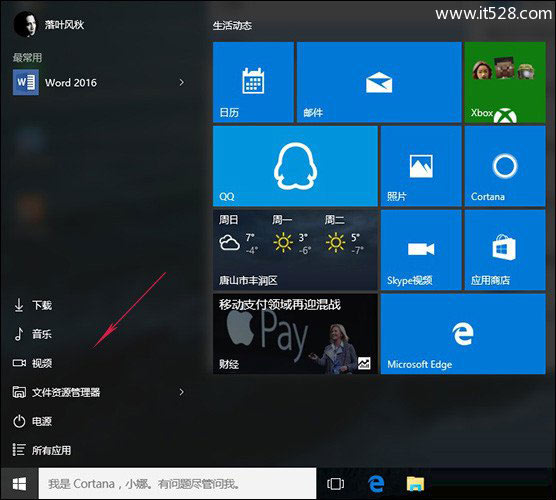
Task: Open the 照片 photos tile
Action: pos(421,166)
